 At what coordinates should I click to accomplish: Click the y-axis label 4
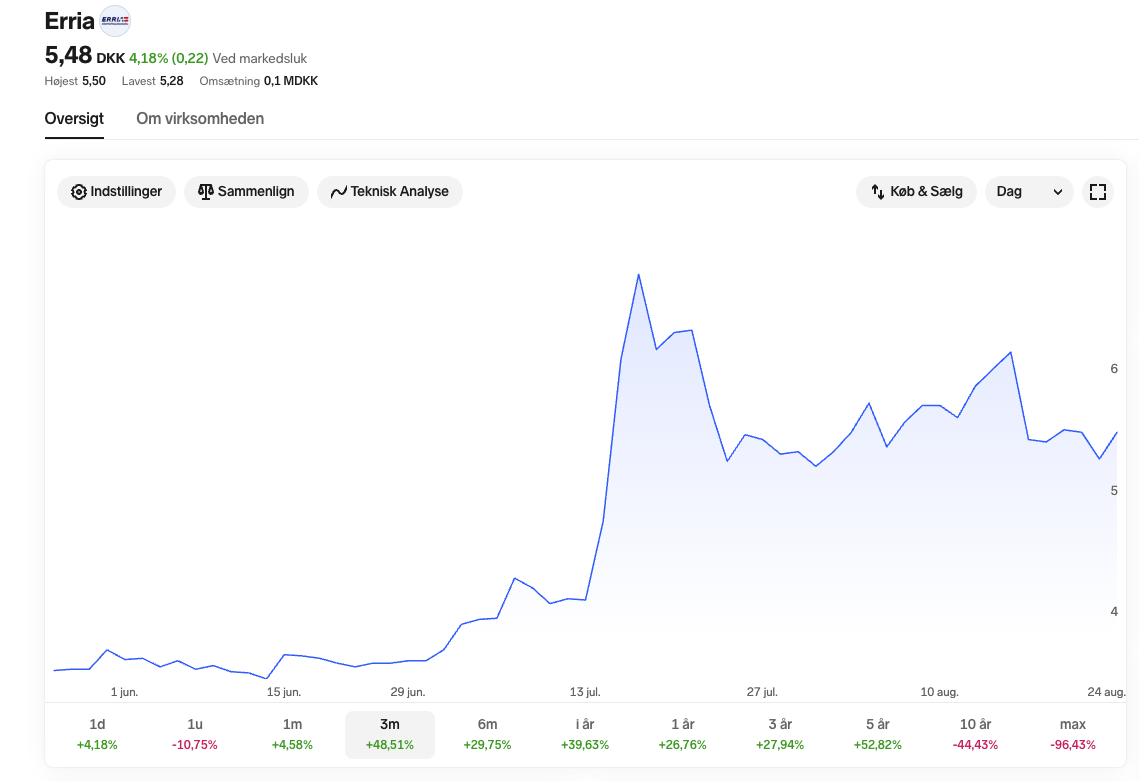tap(1114, 612)
